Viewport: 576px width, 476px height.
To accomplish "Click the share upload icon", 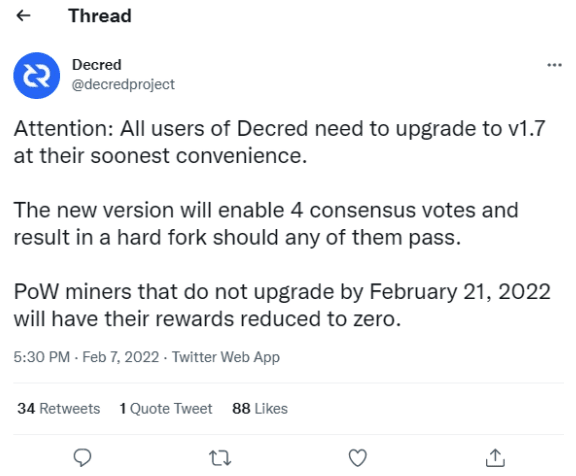I will click(495, 458).
